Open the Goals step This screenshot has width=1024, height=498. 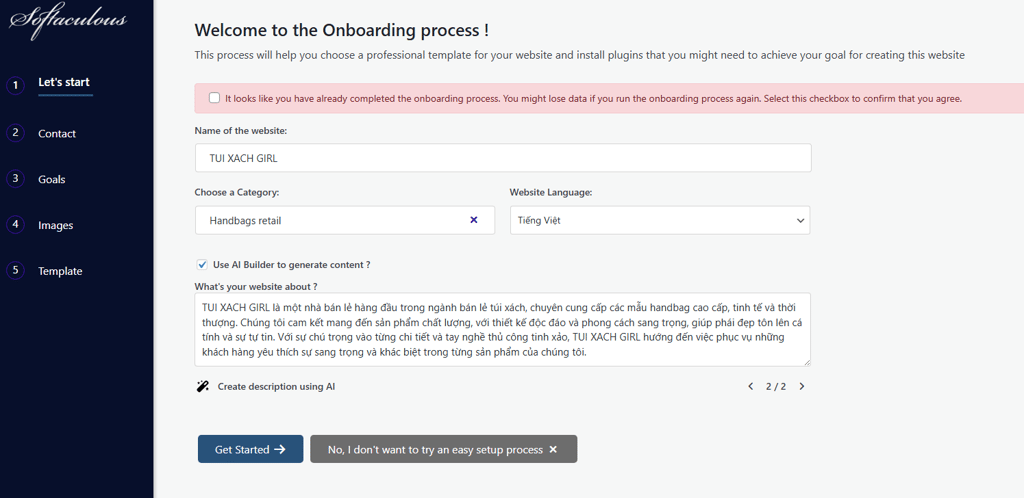(52, 180)
